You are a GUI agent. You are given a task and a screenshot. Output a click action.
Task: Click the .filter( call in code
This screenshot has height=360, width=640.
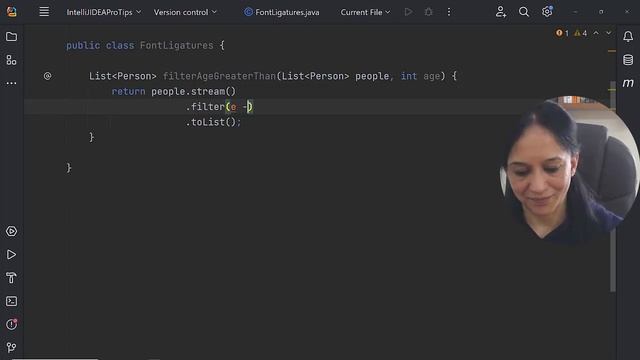point(208,107)
